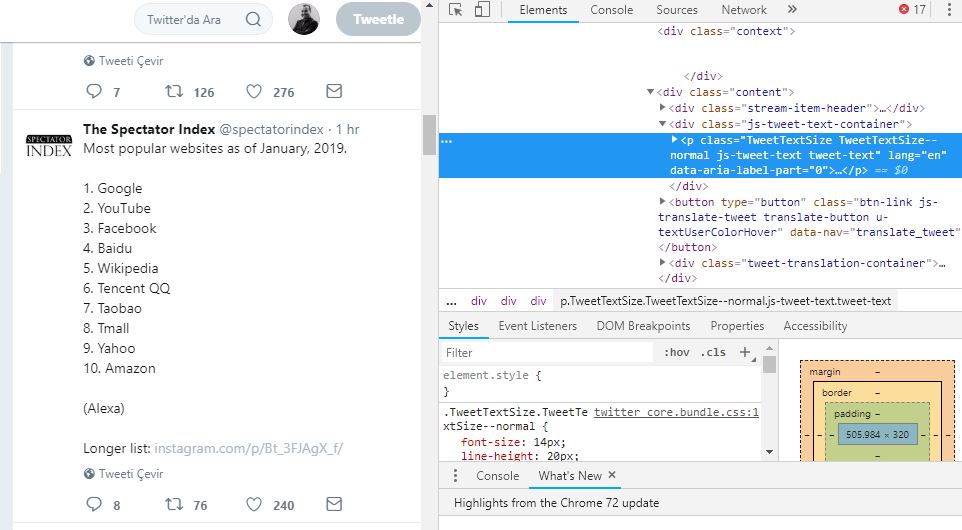The width and height of the screenshot is (962, 530).
Task: Click the Styles Filter input field
Action: (547, 352)
